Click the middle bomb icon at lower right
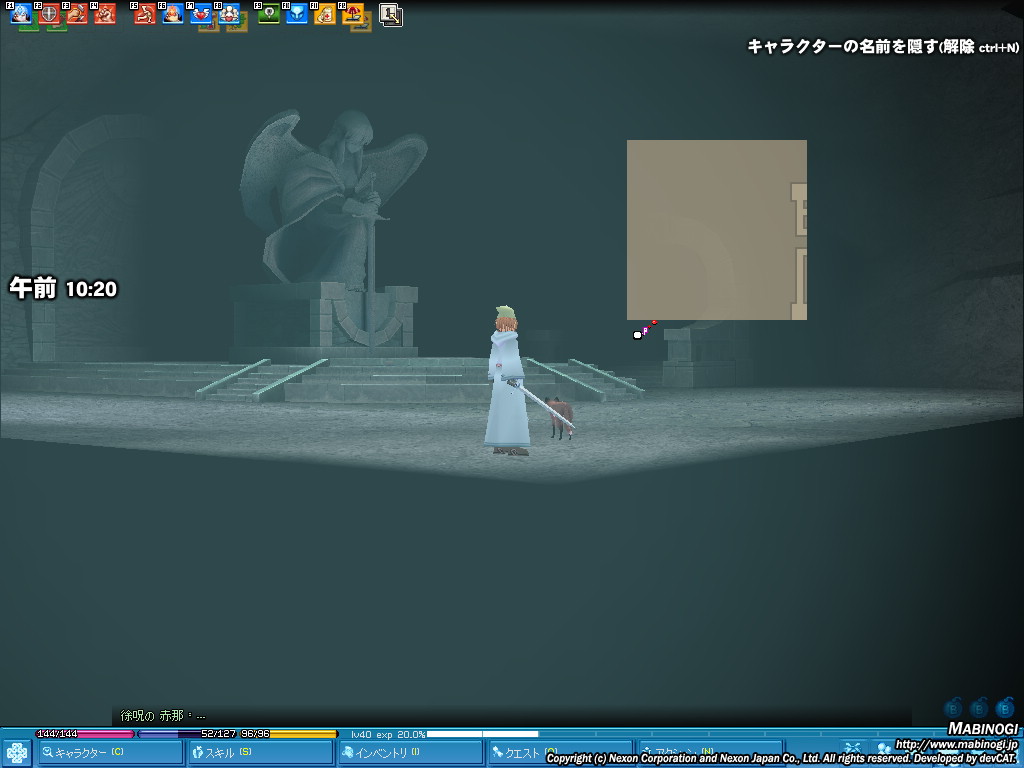Screen dimensions: 1024x768 point(978,708)
